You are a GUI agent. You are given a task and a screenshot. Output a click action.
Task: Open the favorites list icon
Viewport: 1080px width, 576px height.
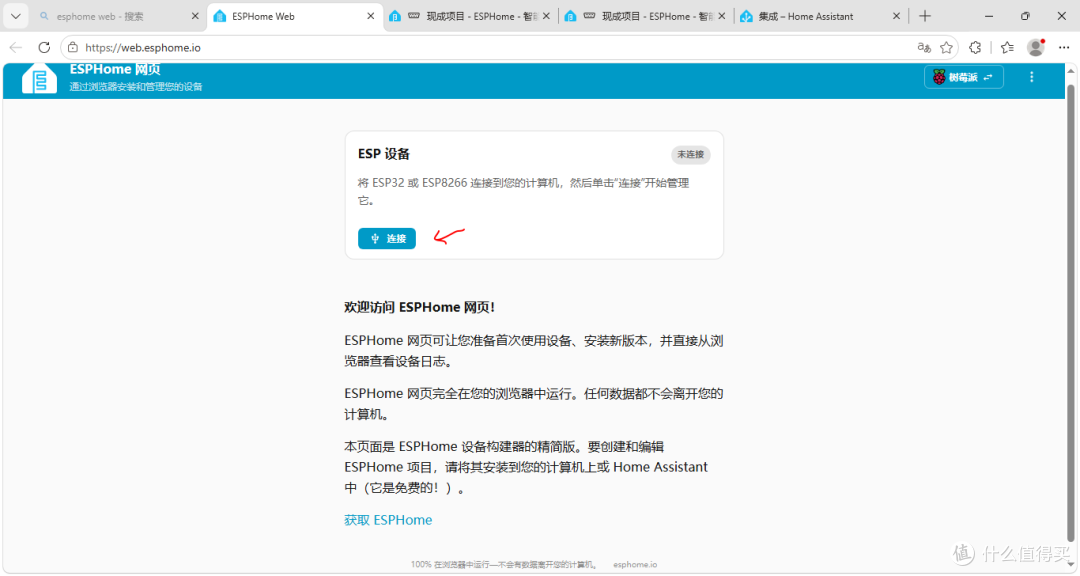click(1007, 48)
